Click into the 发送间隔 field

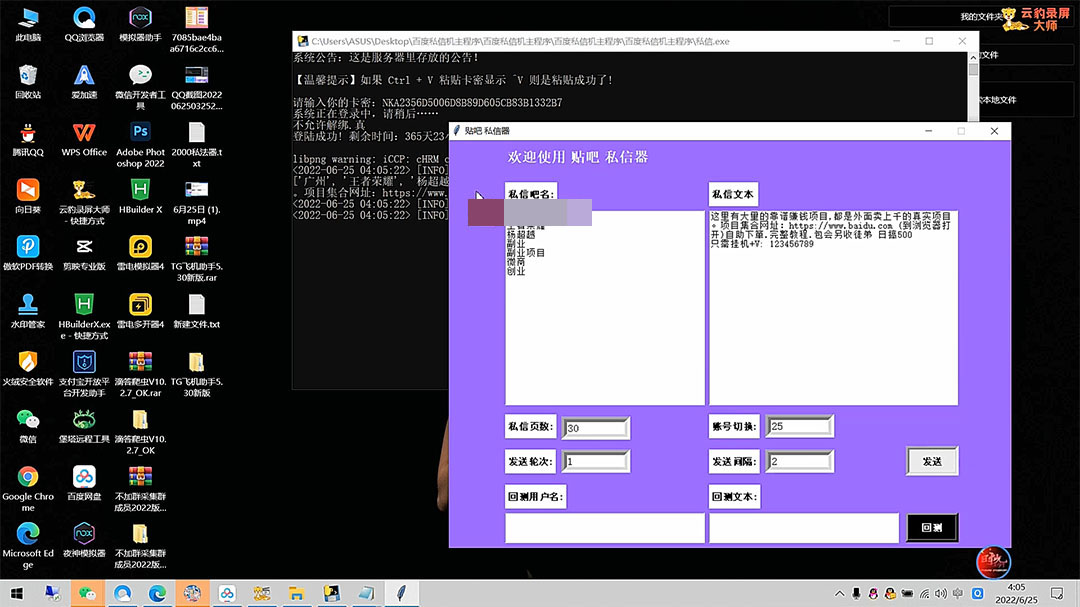[x=800, y=462]
